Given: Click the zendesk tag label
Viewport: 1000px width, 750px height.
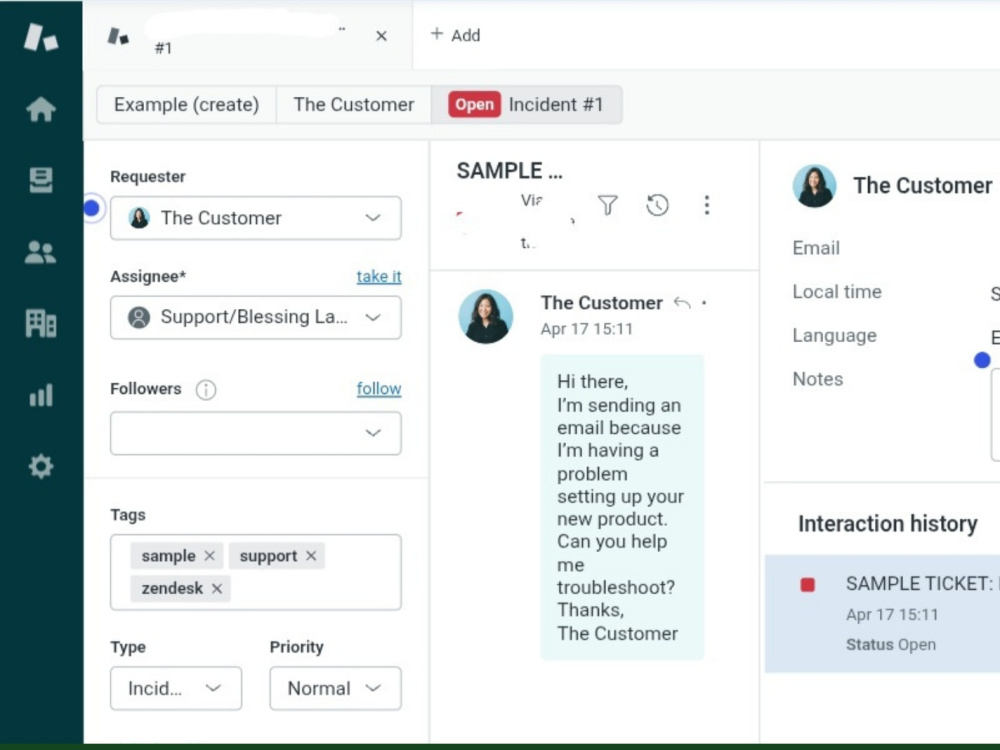Looking at the screenshot, I should [x=172, y=588].
